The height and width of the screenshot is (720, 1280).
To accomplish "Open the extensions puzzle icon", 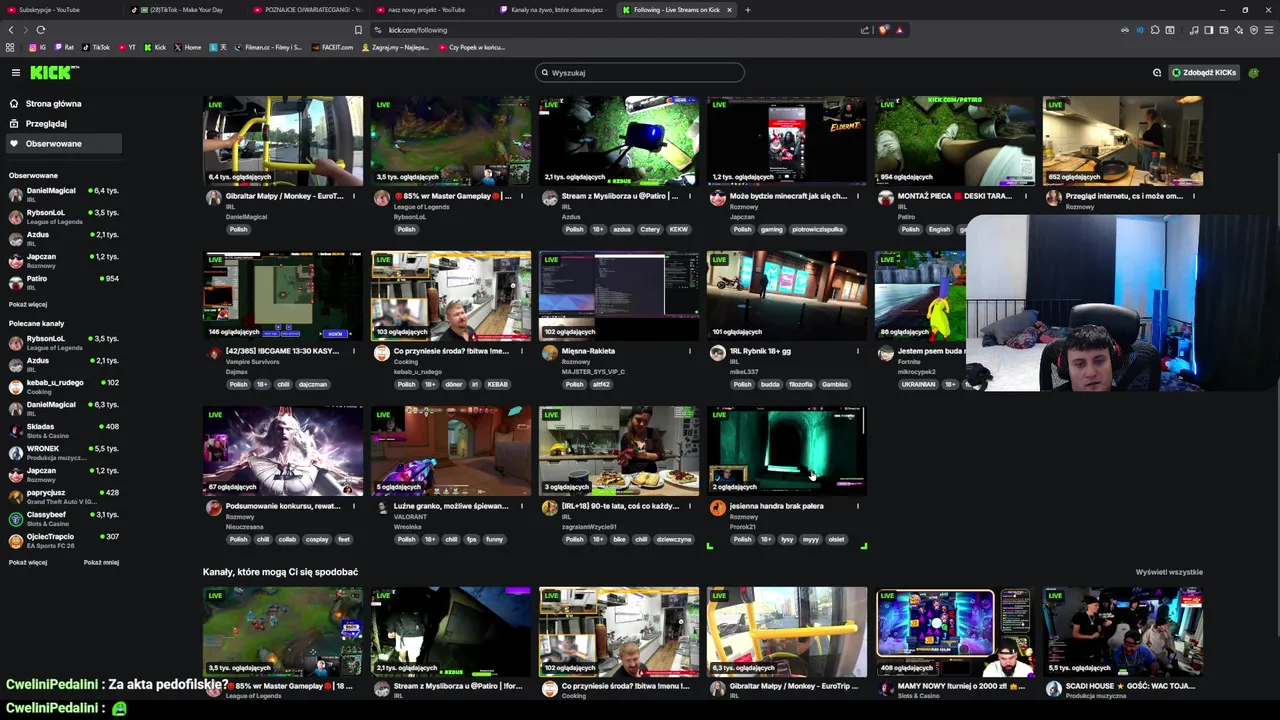I will coord(1155,30).
